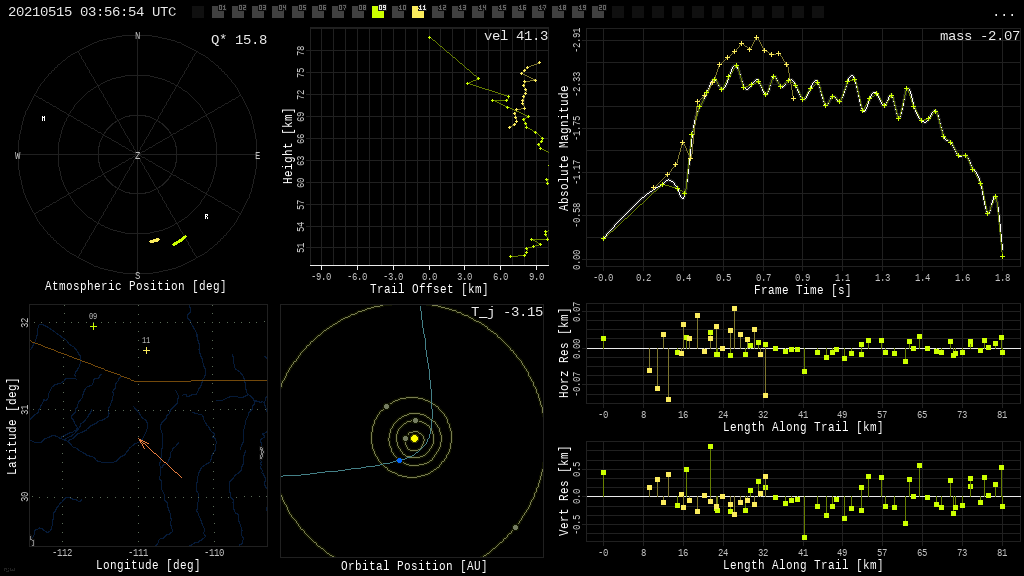The image size is (1024, 576).
Task: Select the blue Earth dot in orbit plot
Action: pyautogui.click(x=399, y=460)
